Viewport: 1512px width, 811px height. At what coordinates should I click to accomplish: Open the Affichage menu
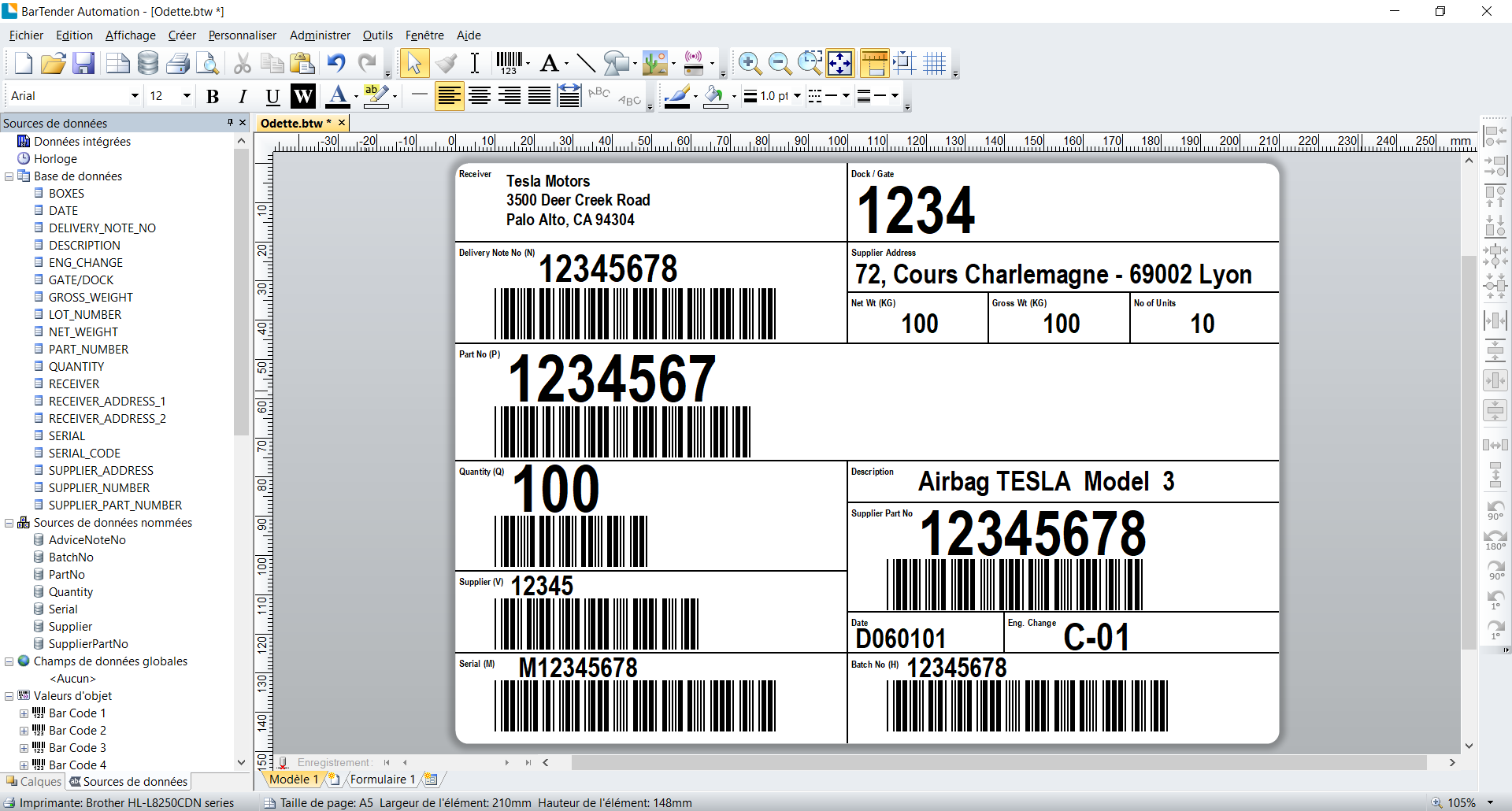click(130, 35)
